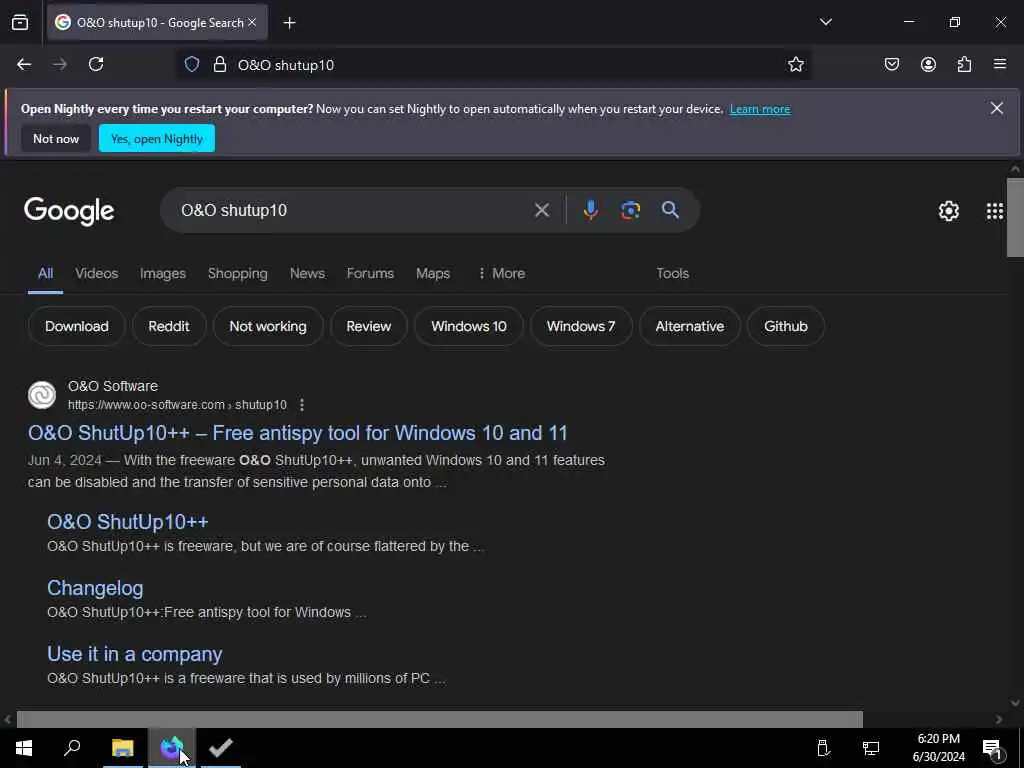Open the Extensions puzzle icon
Screen dimensions: 1024x768
[x=964, y=64]
